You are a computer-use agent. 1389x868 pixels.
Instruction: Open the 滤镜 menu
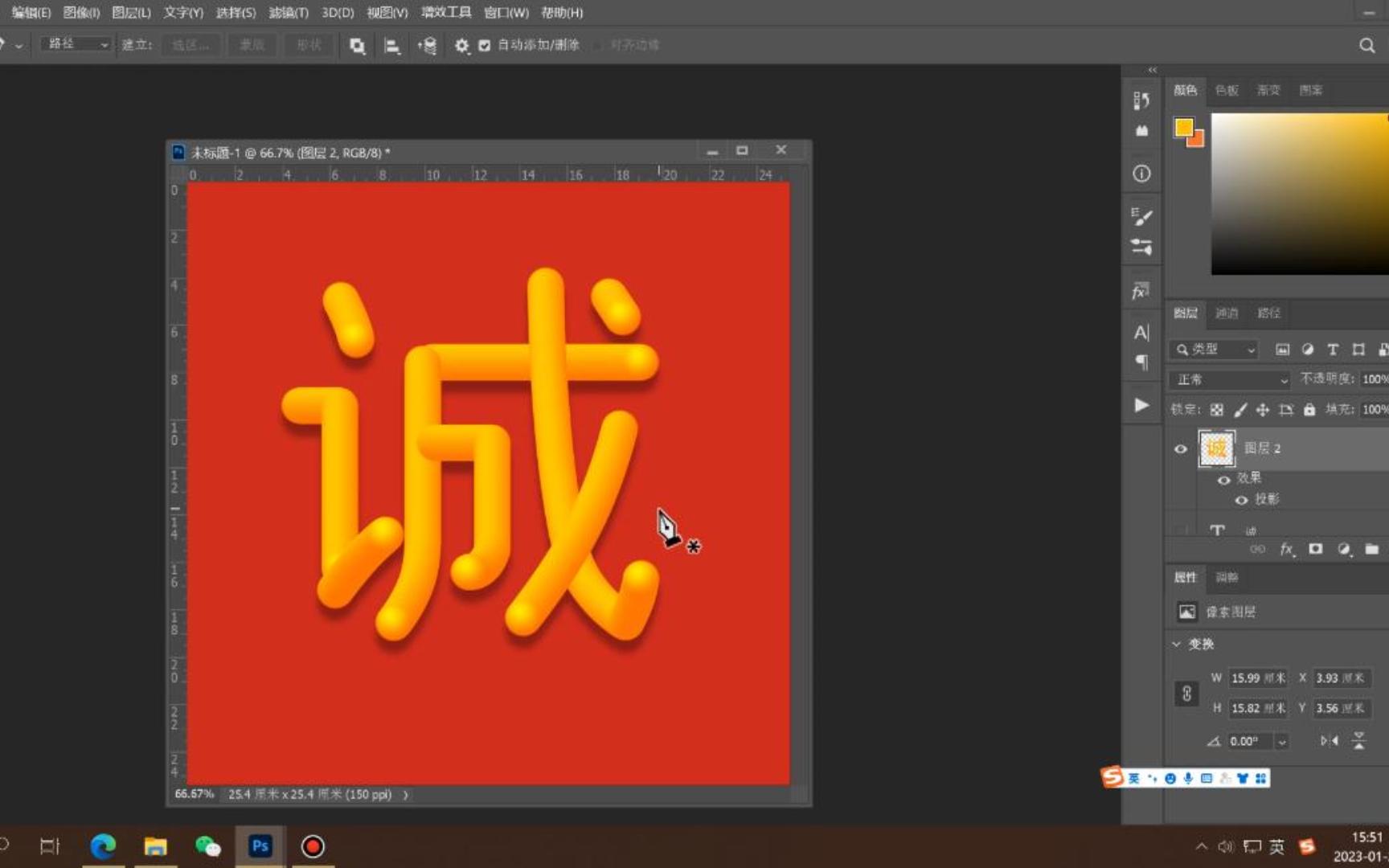coord(289,13)
